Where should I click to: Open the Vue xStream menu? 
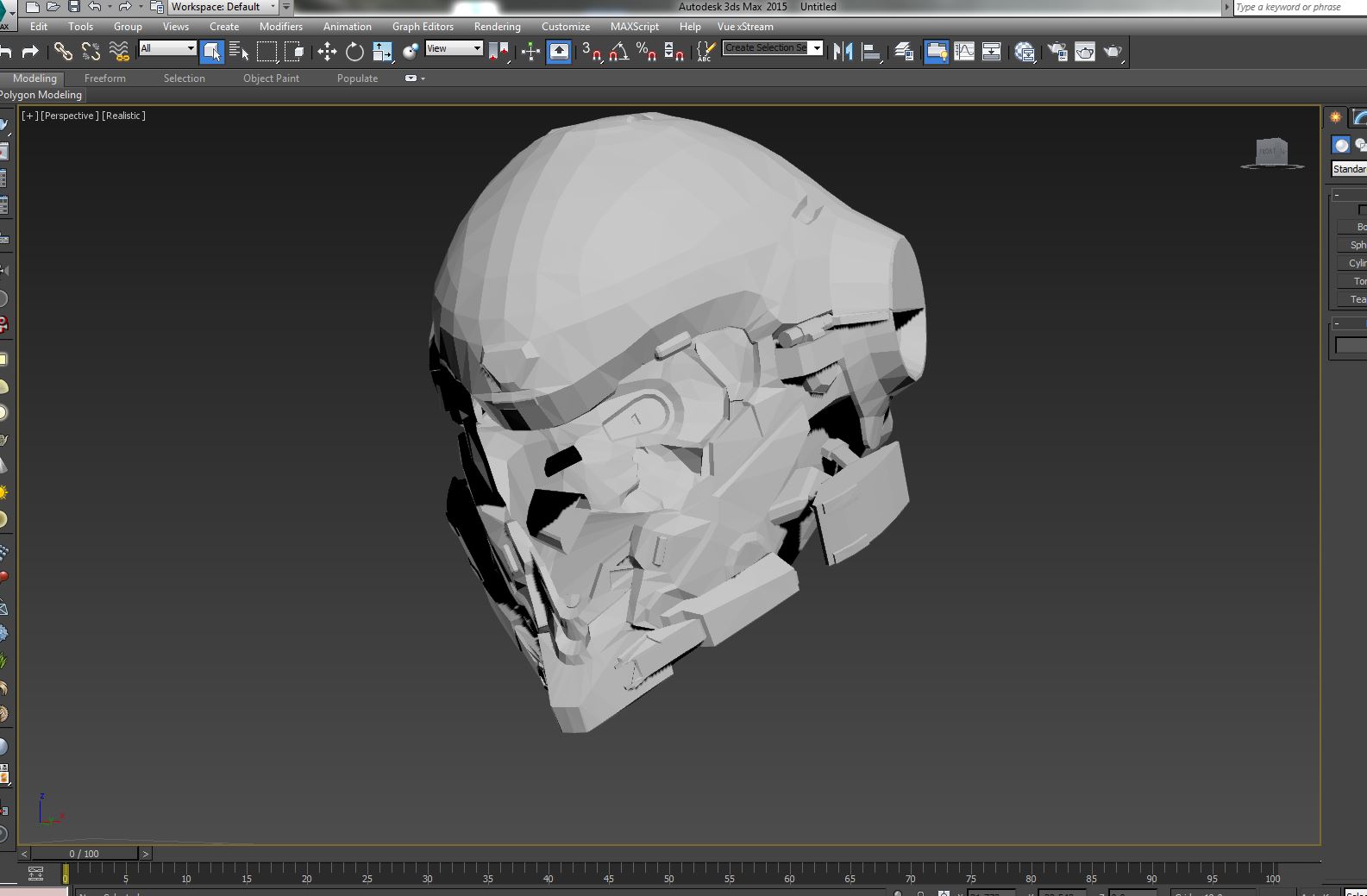click(x=745, y=27)
